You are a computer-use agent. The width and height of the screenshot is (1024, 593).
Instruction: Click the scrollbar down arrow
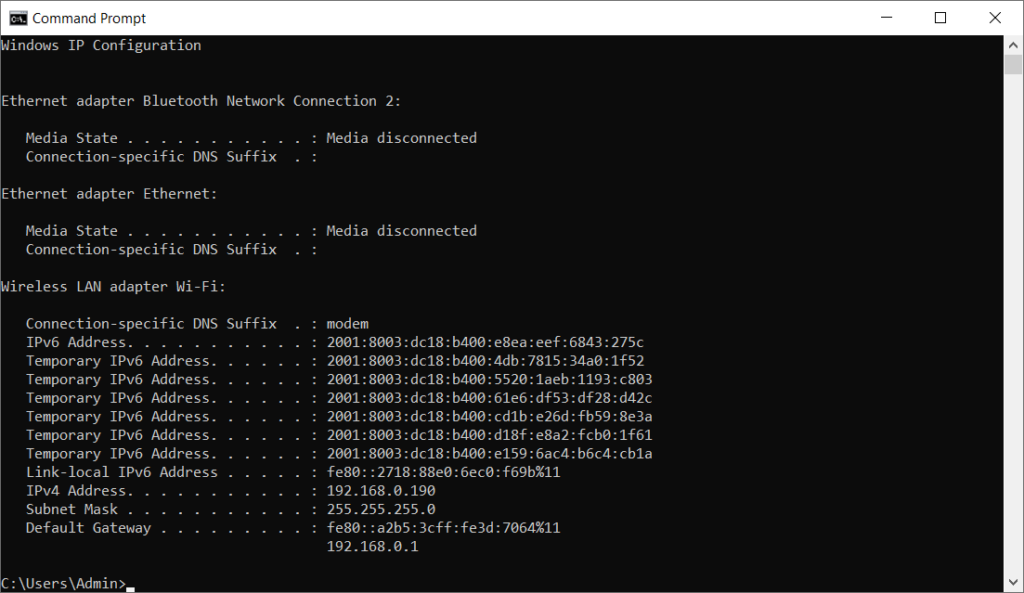[1013, 583]
